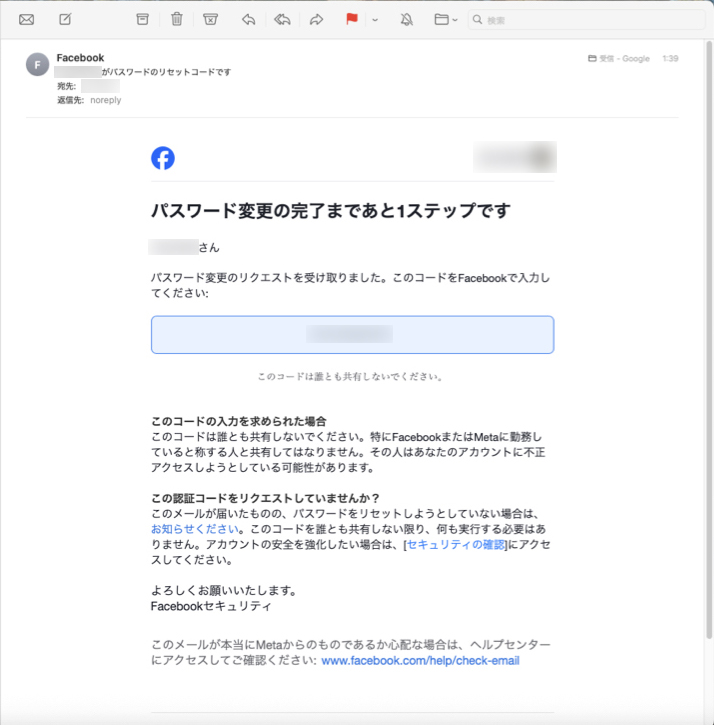Viewport: 714px width, 725px height.
Task: Open flag color dropdown arrow
Action: click(375, 20)
